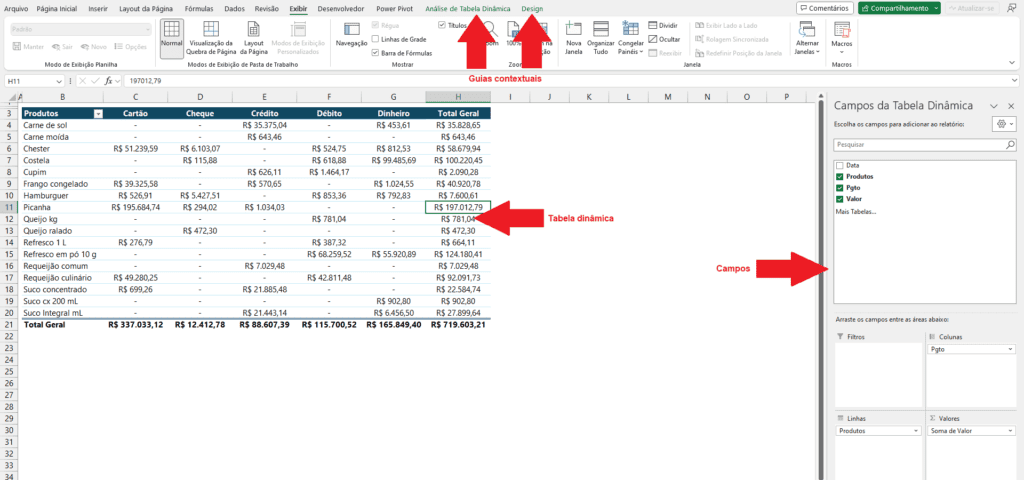Uncheck the Pgto field checkbox
Image resolution: width=1024 pixels, height=480 pixels.
pos(840,187)
